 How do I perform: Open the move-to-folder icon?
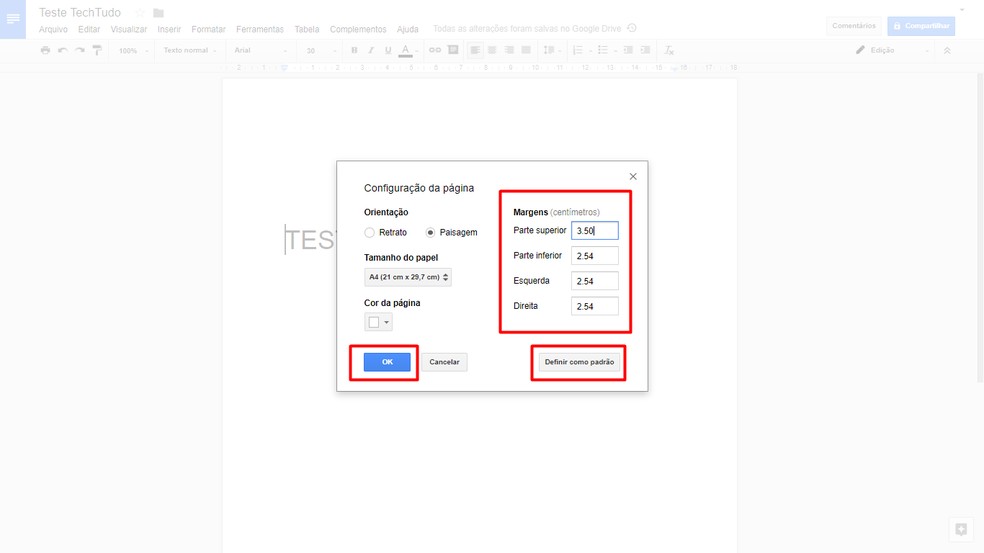click(x=158, y=13)
